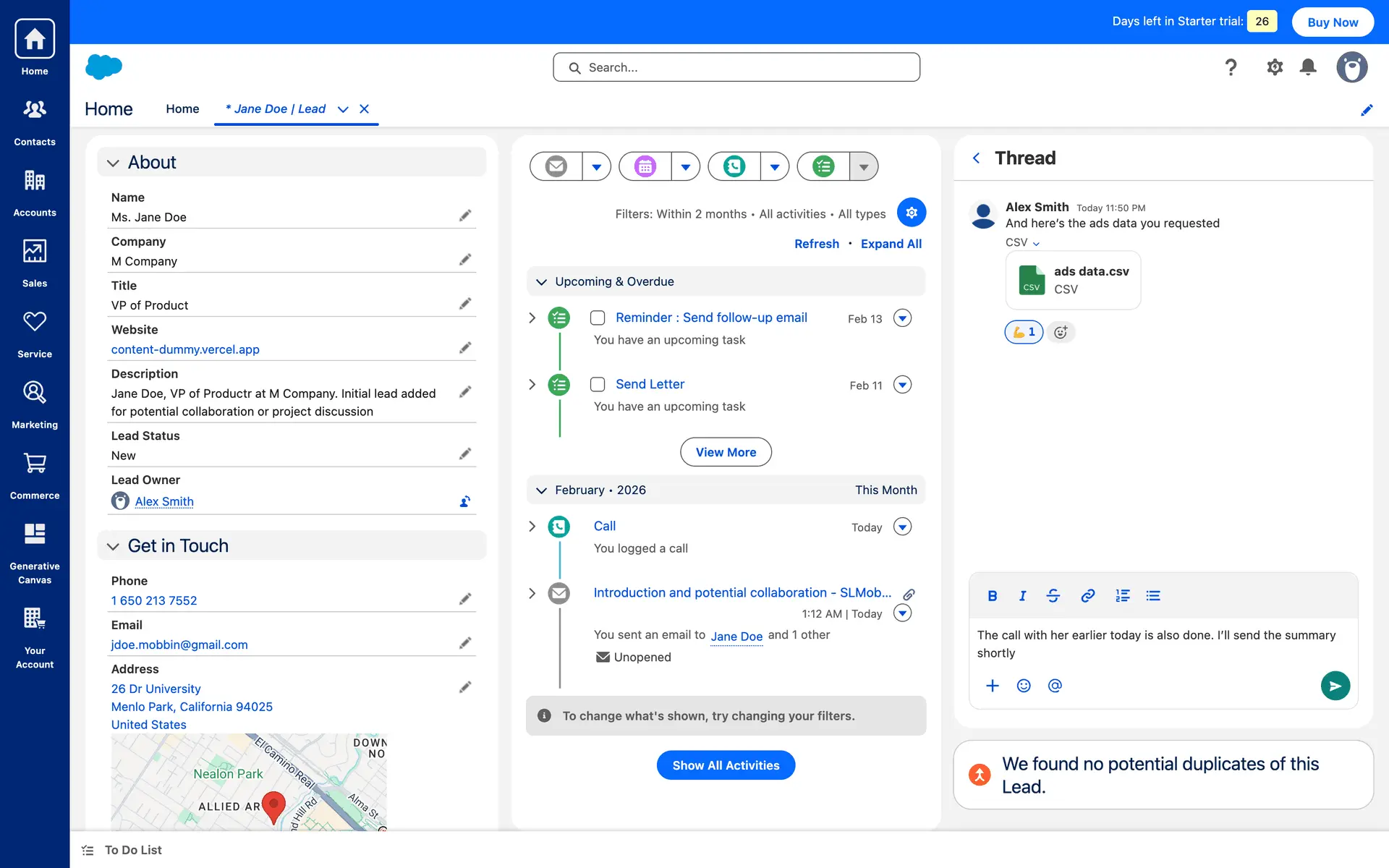Click into the Search field

tap(736, 67)
